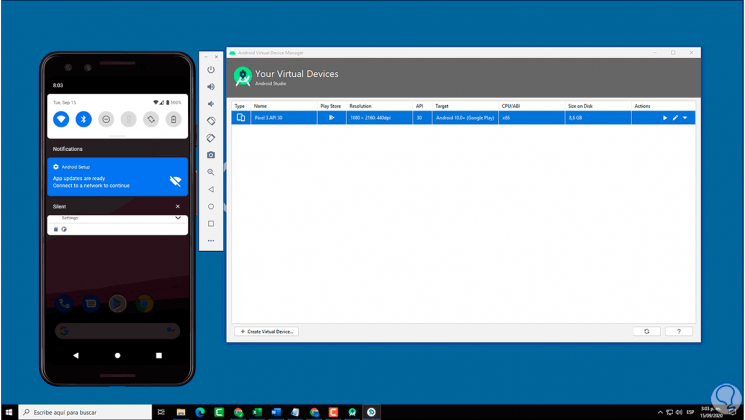Click the emulator toolbar back triangle
The width and height of the screenshot is (745, 420).
pos(211,189)
